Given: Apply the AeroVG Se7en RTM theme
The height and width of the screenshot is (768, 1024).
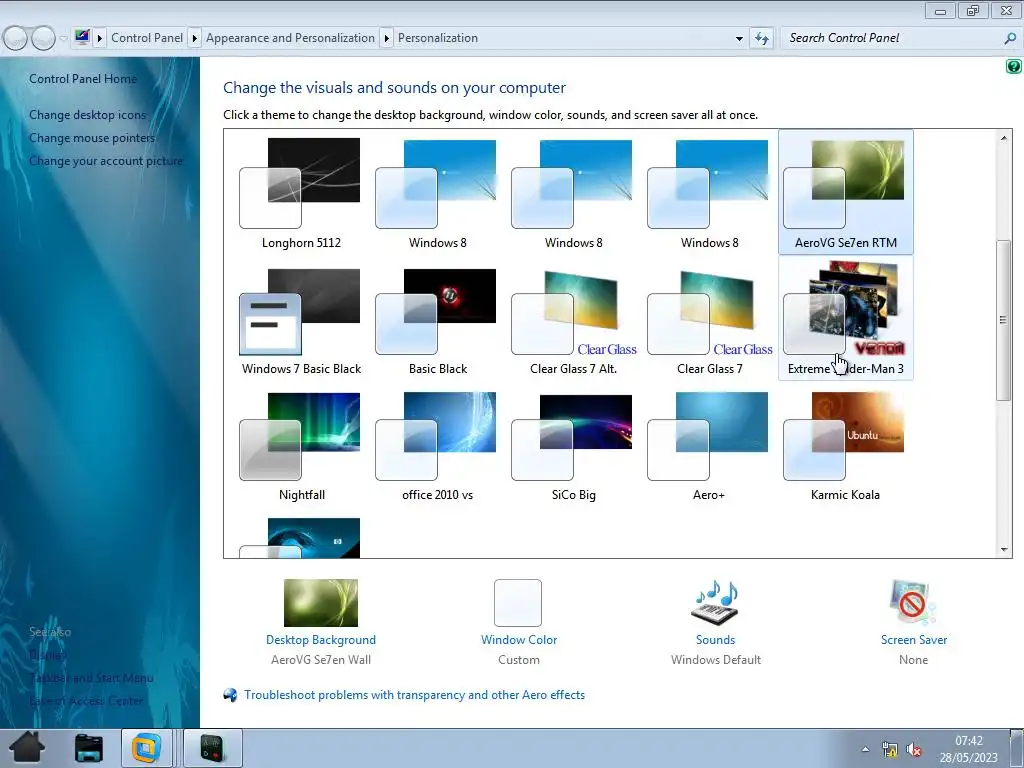Looking at the screenshot, I should tap(846, 193).
